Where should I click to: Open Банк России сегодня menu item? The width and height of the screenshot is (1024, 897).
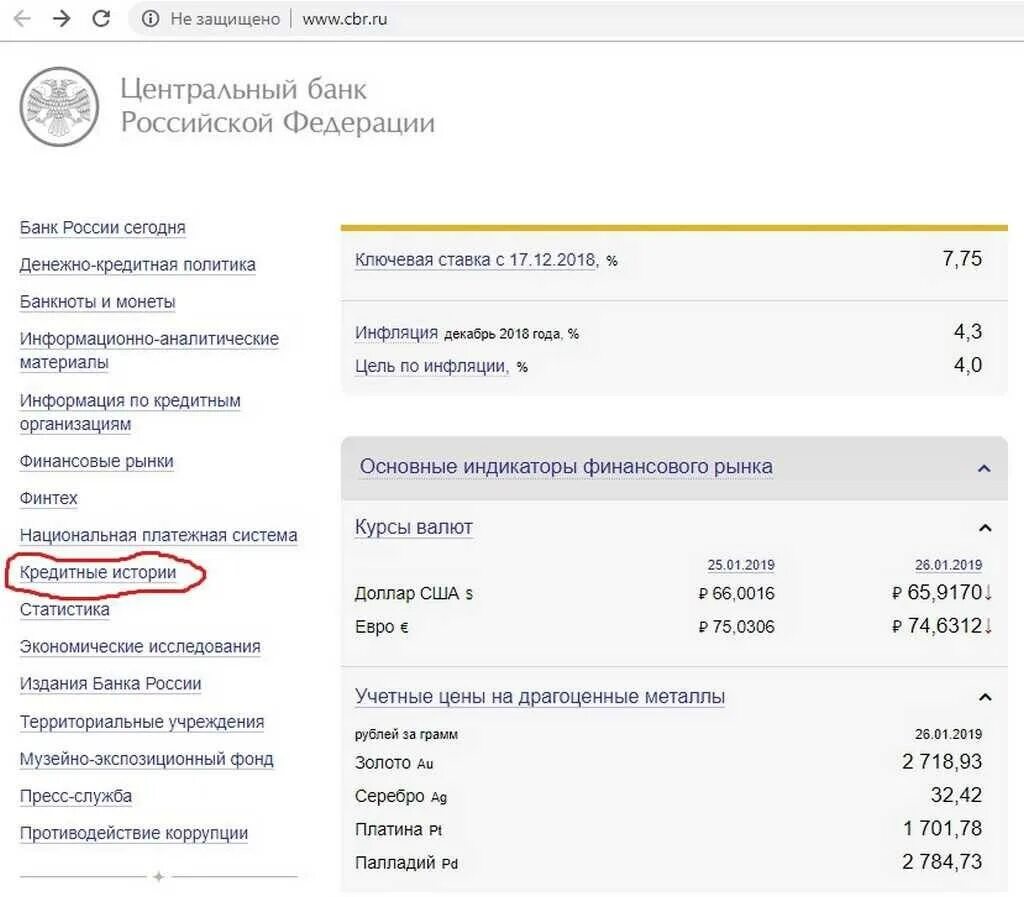[102, 228]
